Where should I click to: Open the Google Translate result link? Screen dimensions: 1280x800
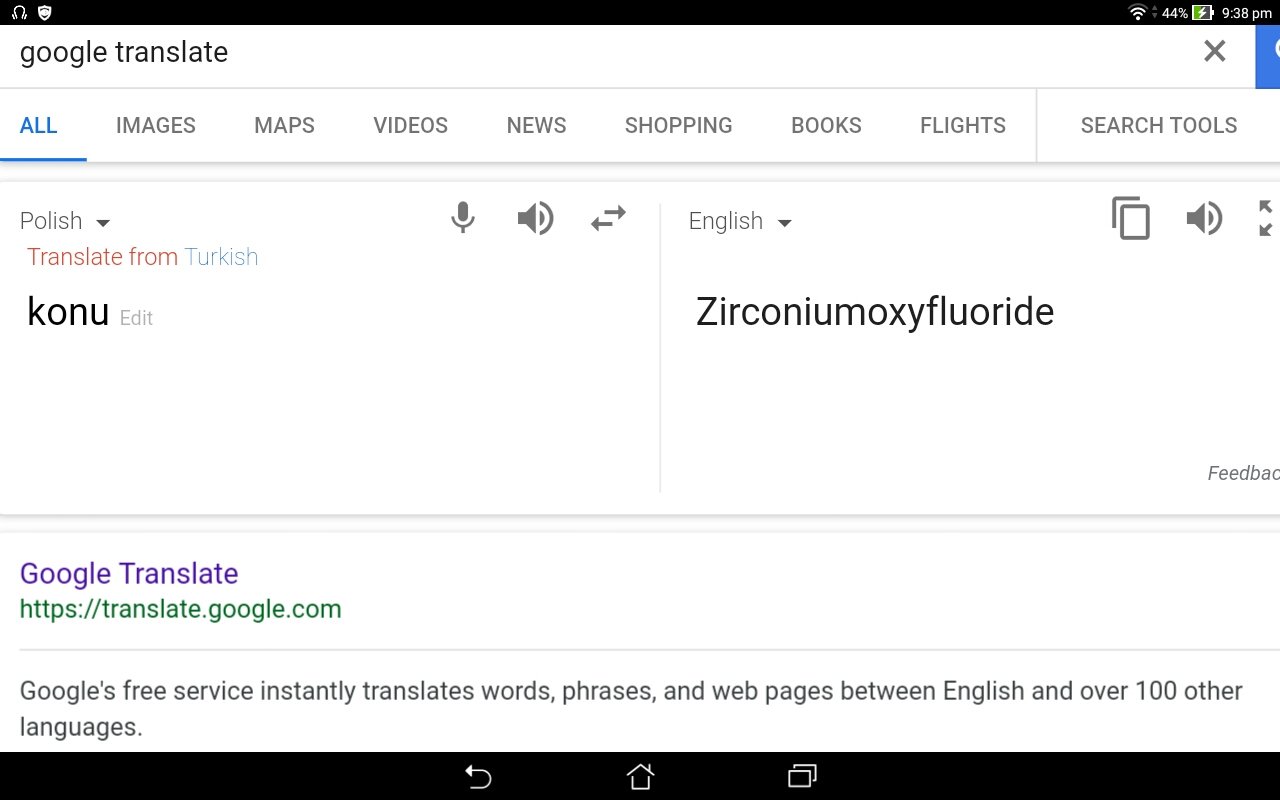click(x=129, y=573)
